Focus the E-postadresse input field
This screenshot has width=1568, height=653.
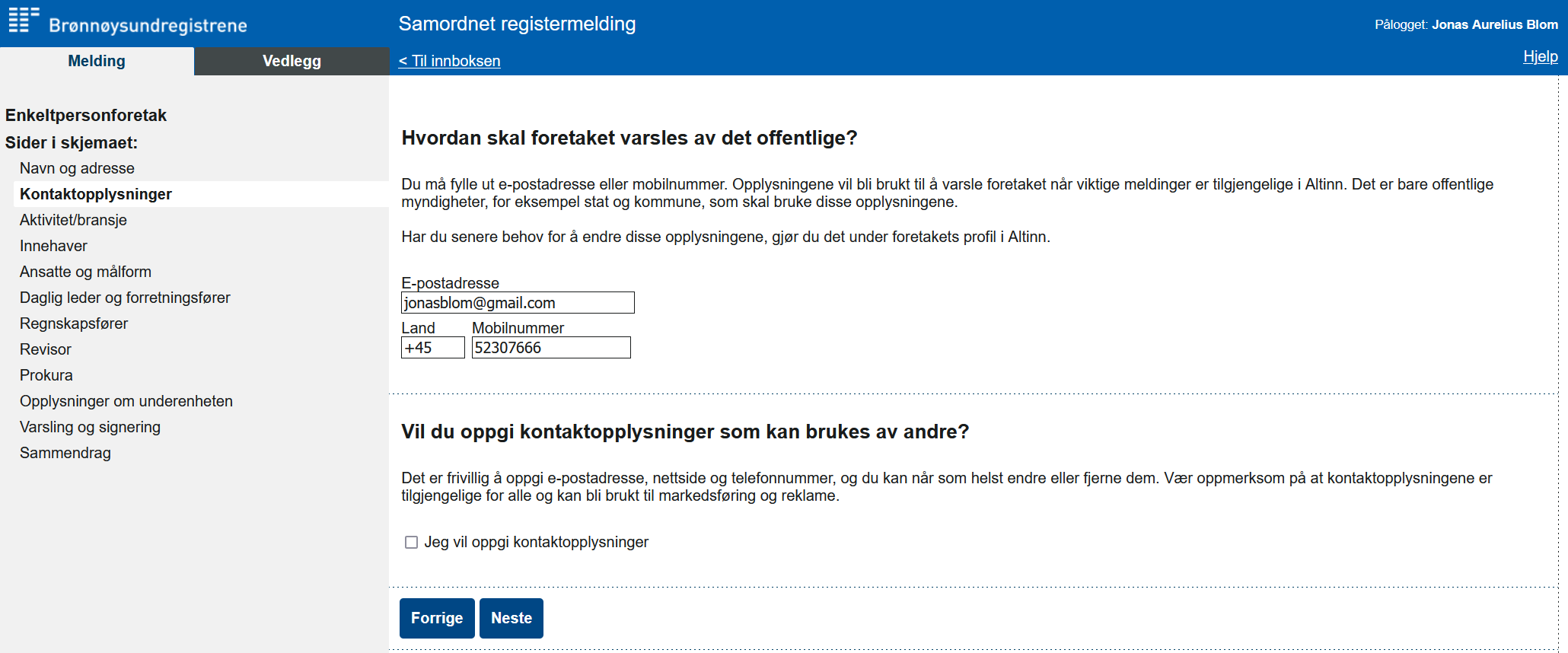(518, 303)
